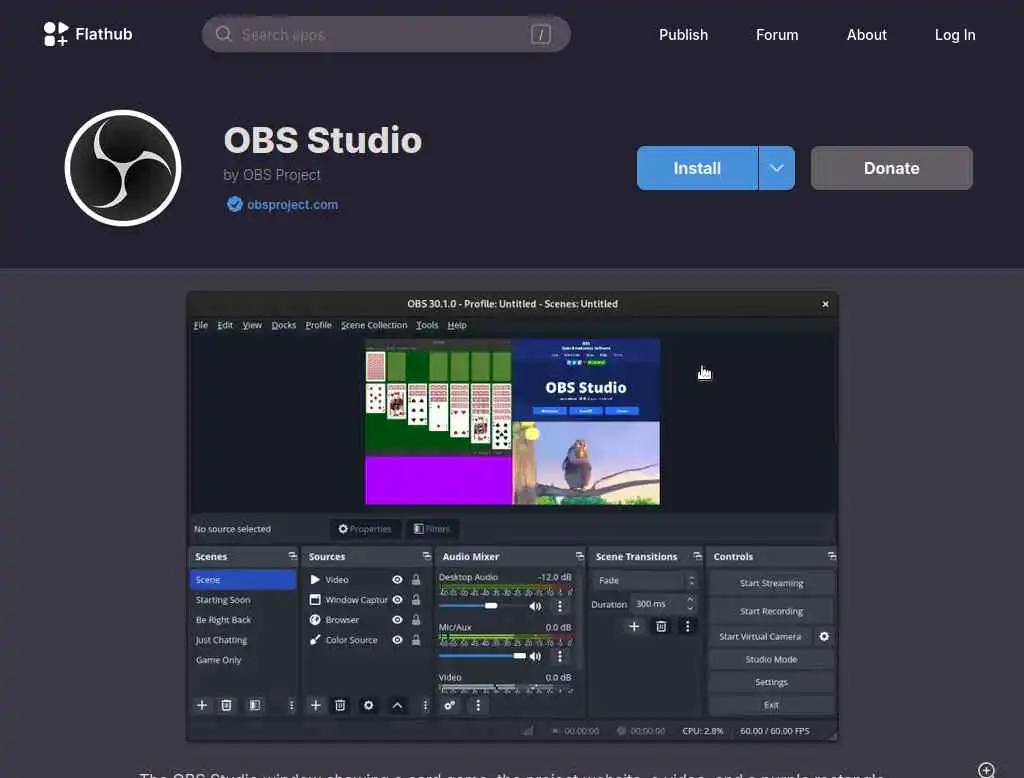Undock the Scenes panel
This screenshot has height=778, width=1024.
tap(293, 556)
